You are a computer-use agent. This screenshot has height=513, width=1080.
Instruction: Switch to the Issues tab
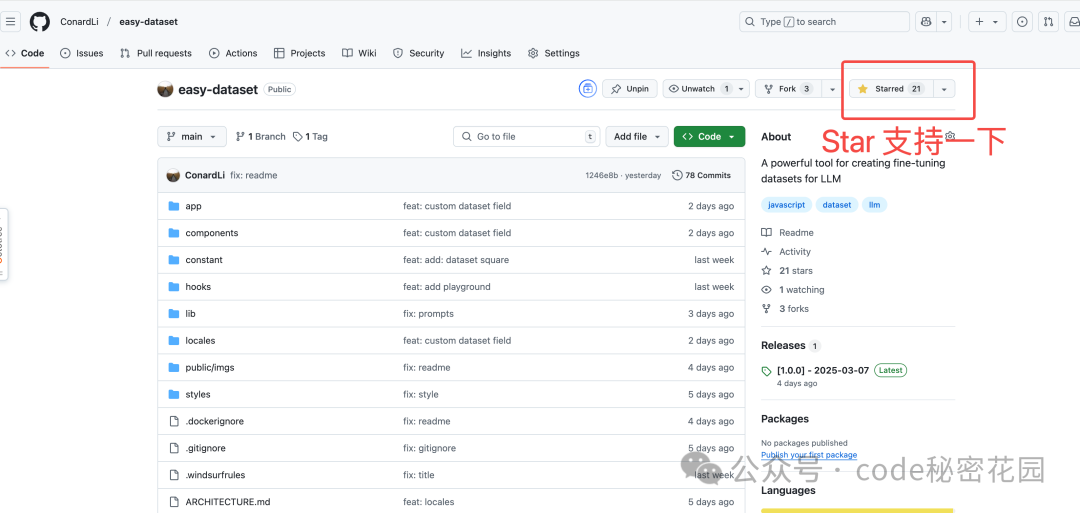(81, 53)
